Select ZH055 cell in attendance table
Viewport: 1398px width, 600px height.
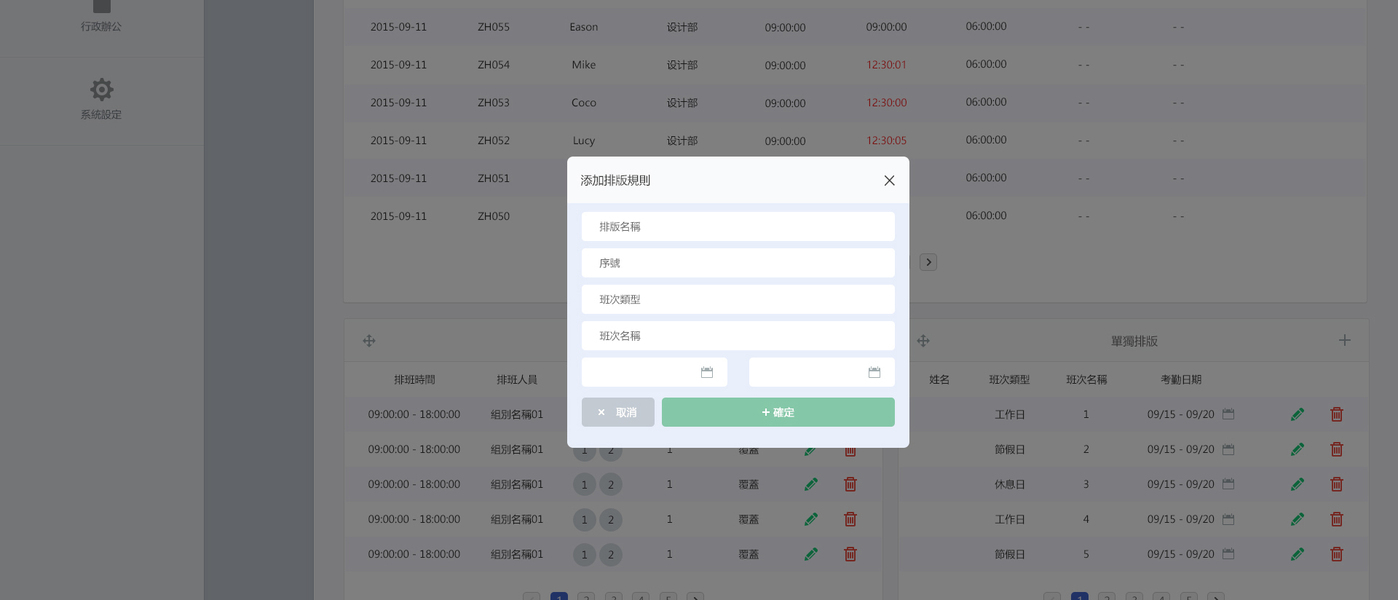point(494,27)
